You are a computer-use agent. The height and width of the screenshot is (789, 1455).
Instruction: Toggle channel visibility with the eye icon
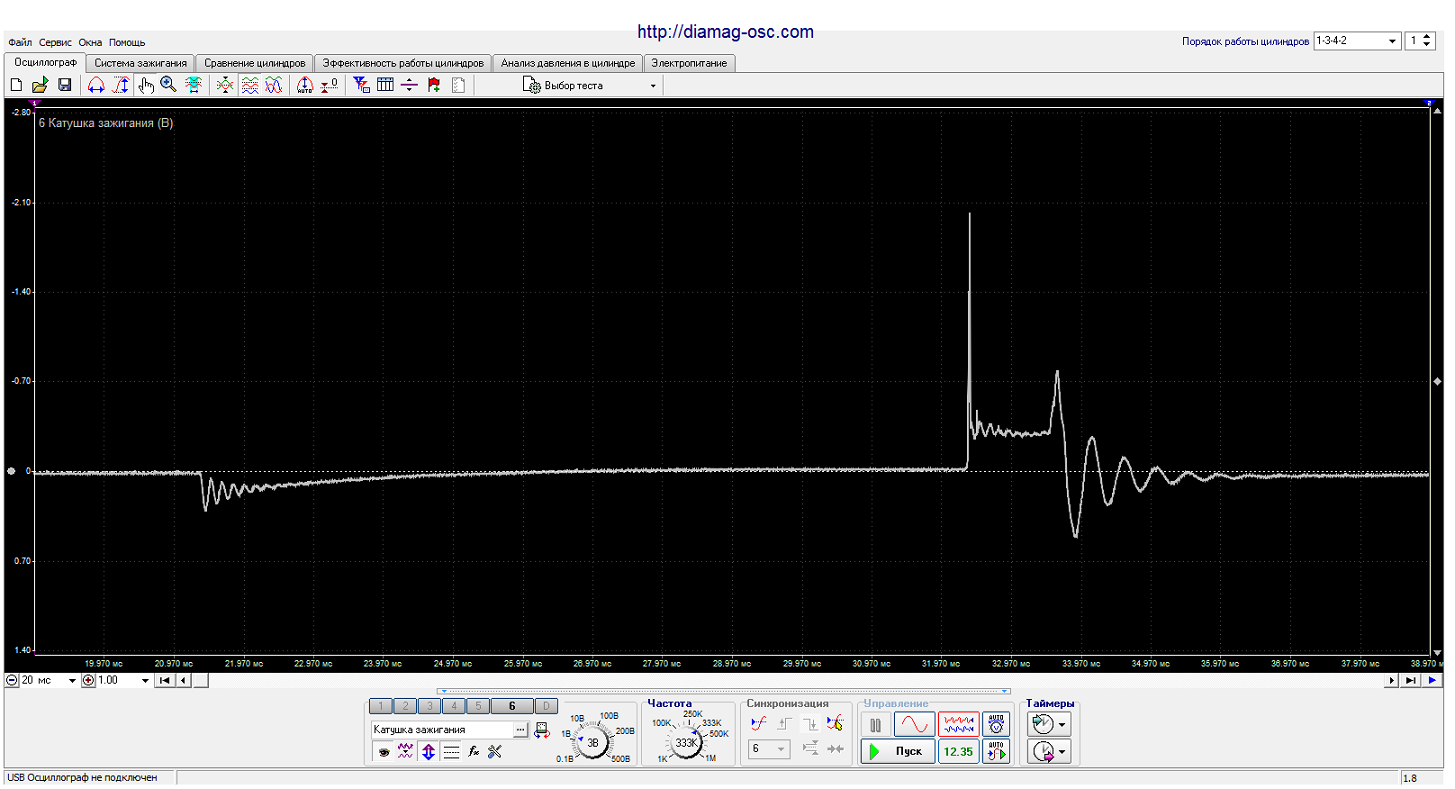point(383,752)
